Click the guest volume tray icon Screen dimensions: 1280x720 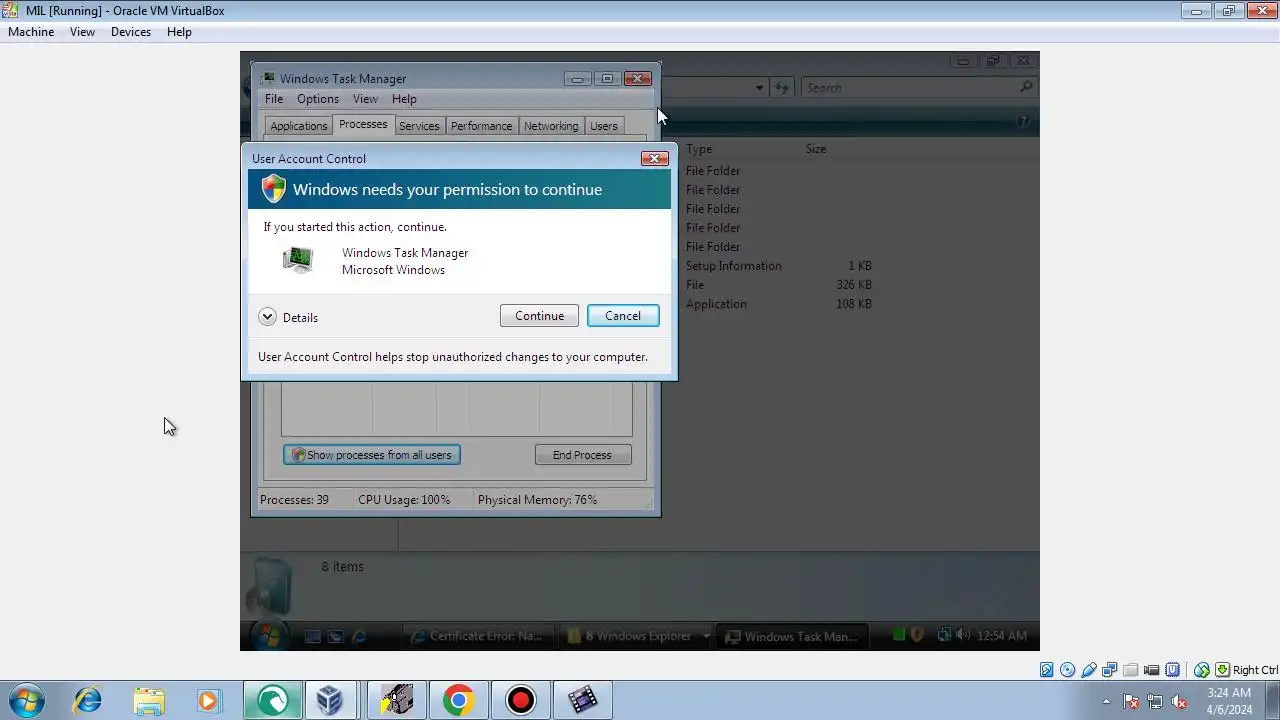(x=961, y=635)
